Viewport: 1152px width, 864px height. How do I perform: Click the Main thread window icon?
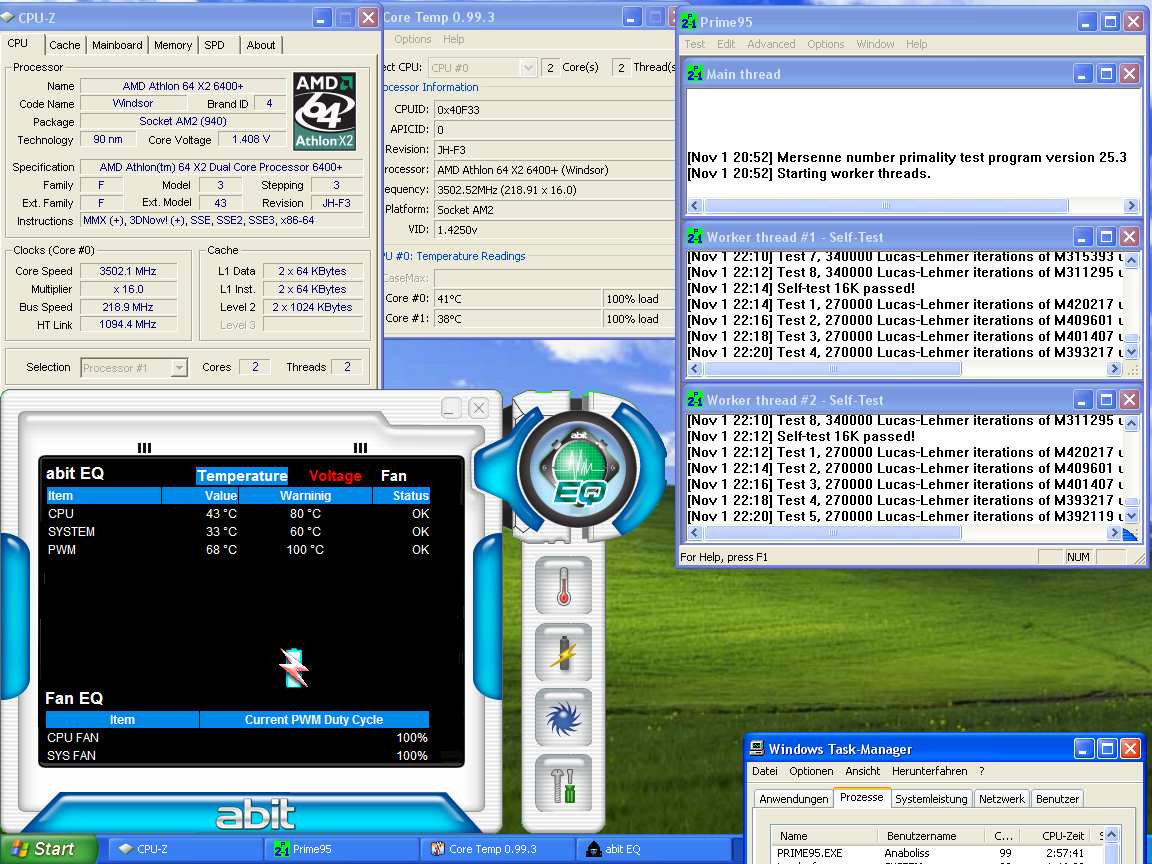tap(695, 73)
